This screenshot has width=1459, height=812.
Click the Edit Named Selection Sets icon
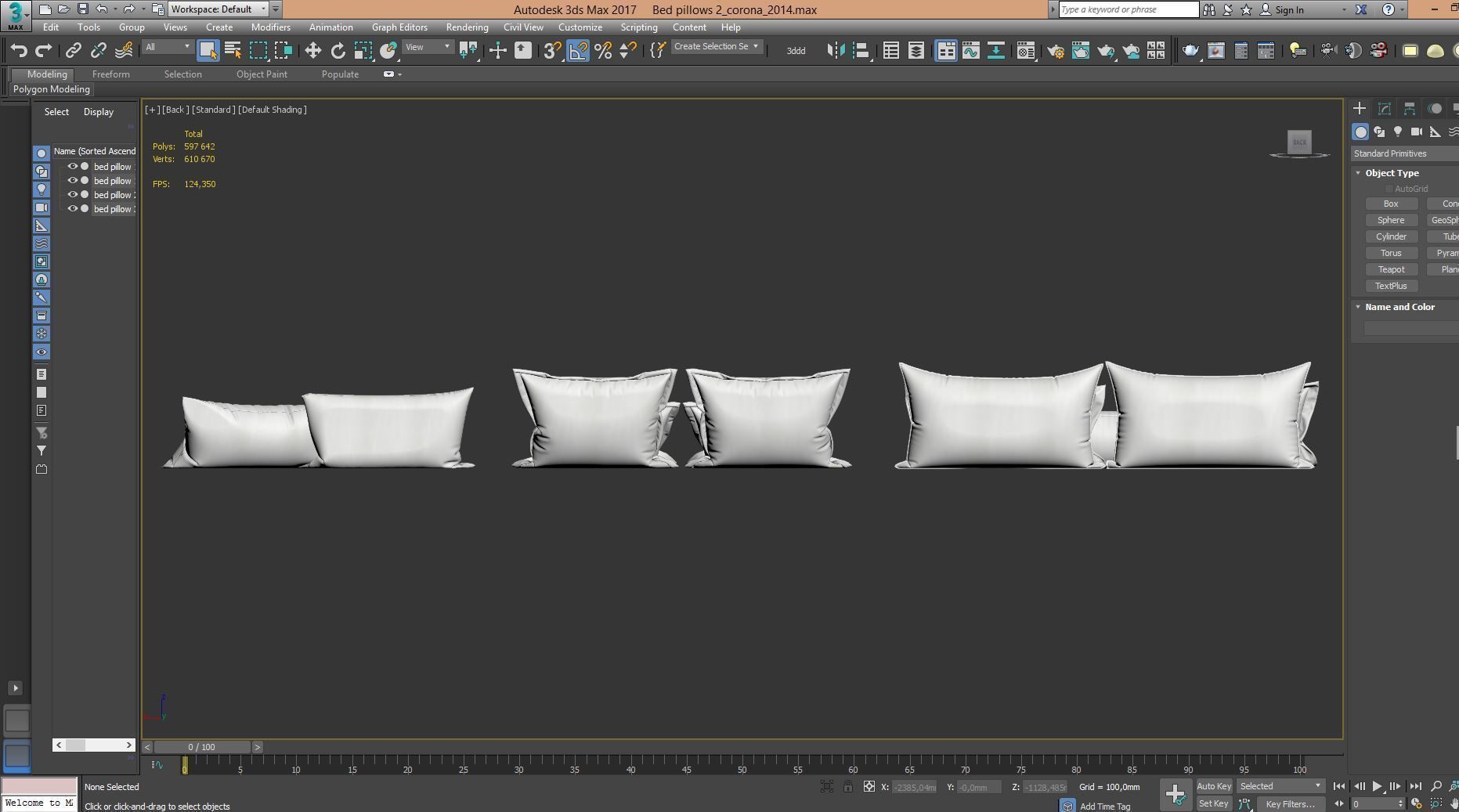coord(659,51)
